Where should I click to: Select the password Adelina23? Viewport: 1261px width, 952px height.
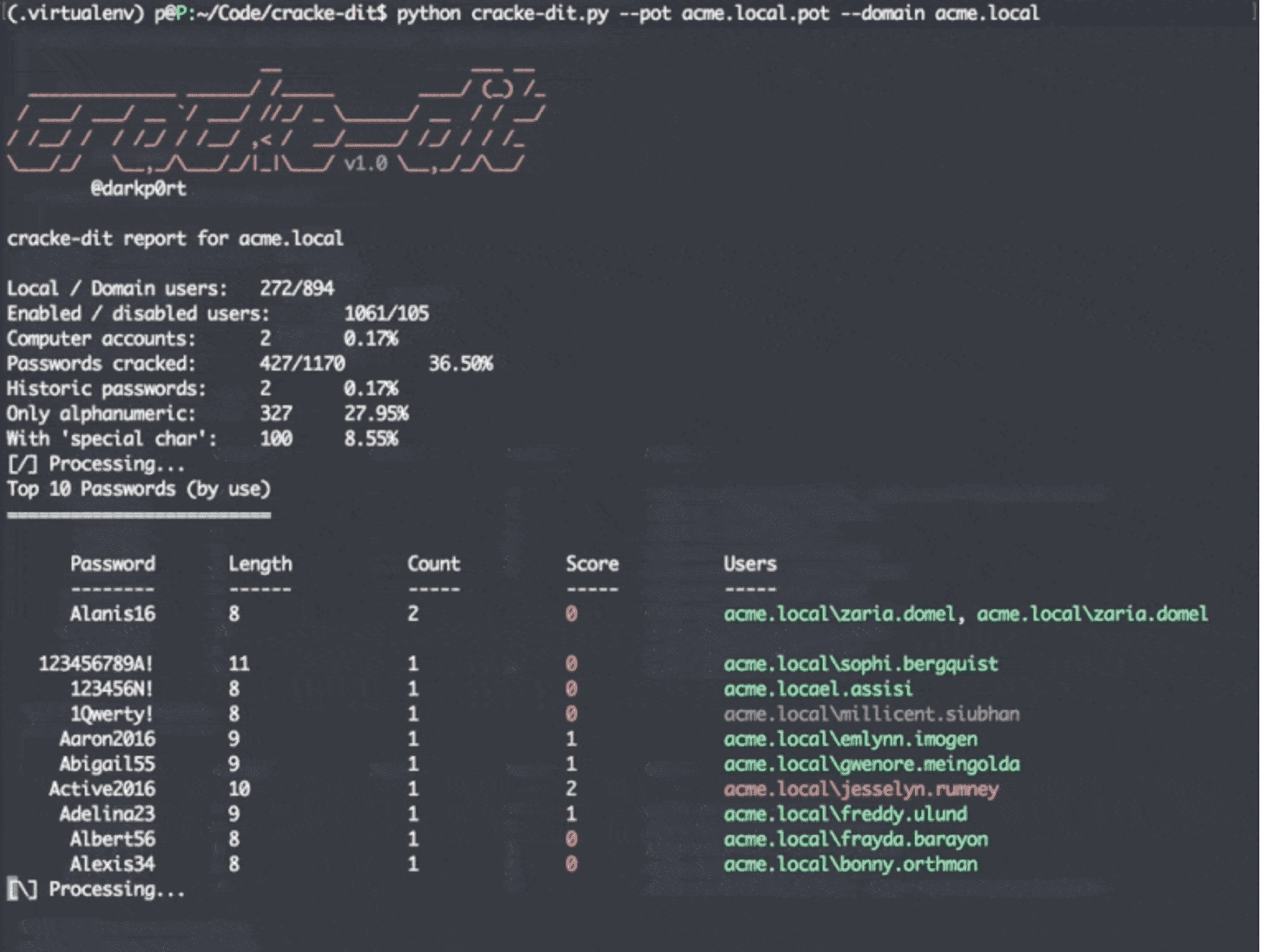click(x=107, y=814)
